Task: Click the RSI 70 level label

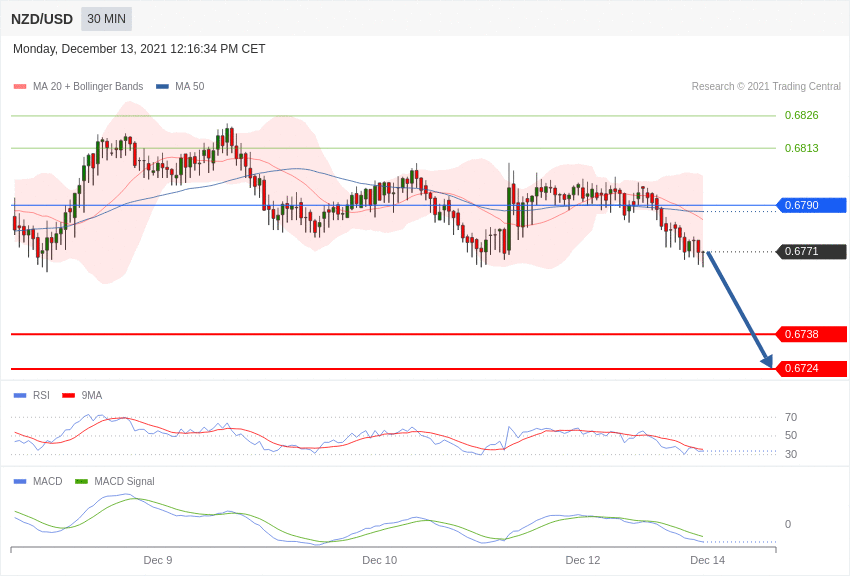Action: 791,417
